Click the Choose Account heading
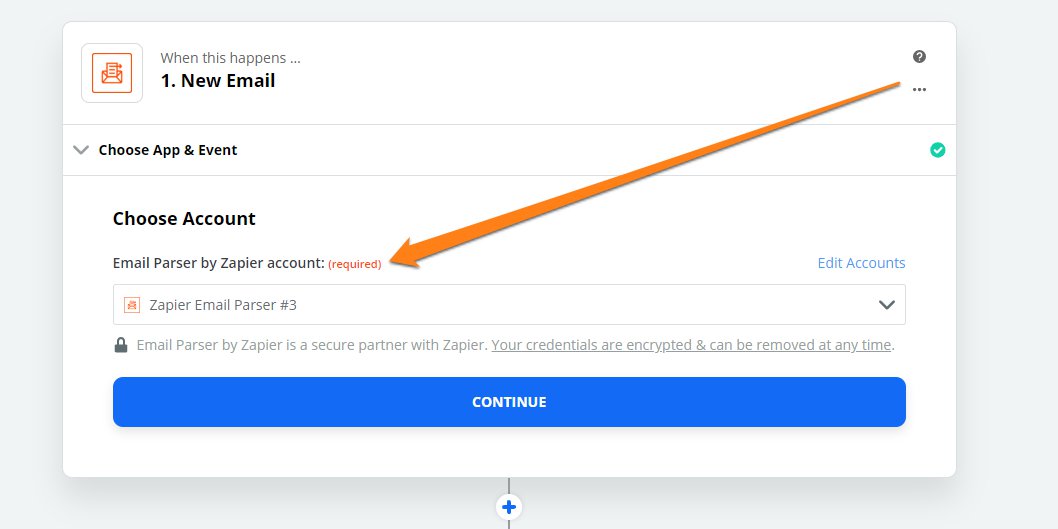The image size is (1058, 529). coord(184,219)
